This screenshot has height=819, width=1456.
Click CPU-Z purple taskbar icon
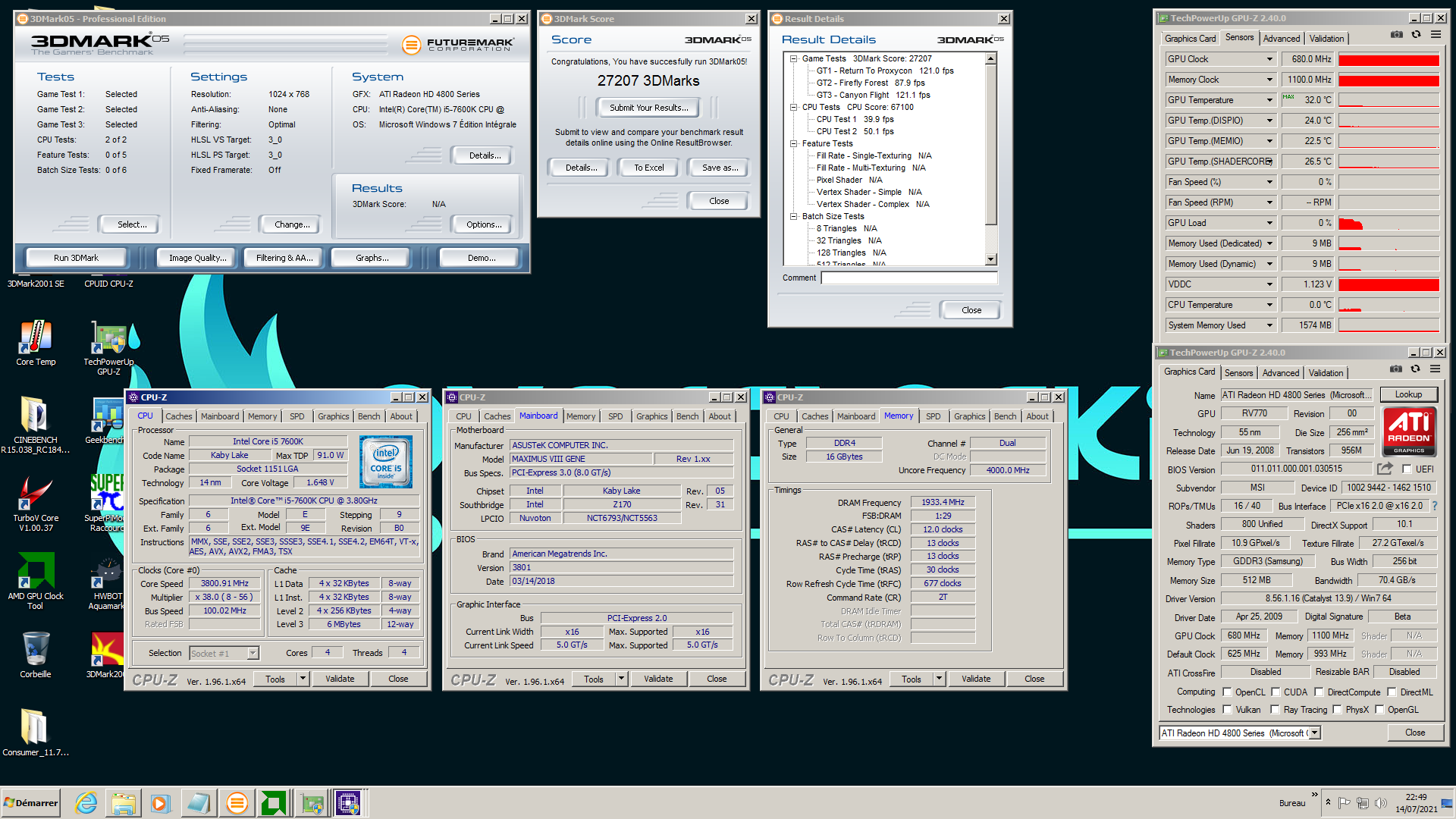[x=348, y=803]
